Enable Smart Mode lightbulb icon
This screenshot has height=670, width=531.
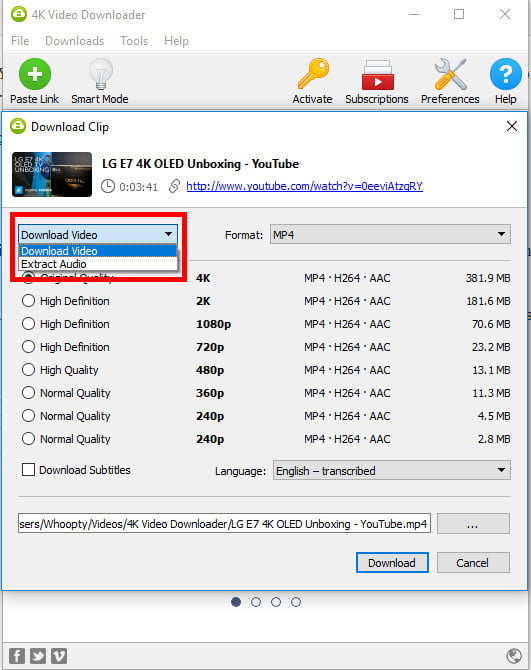coord(101,74)
